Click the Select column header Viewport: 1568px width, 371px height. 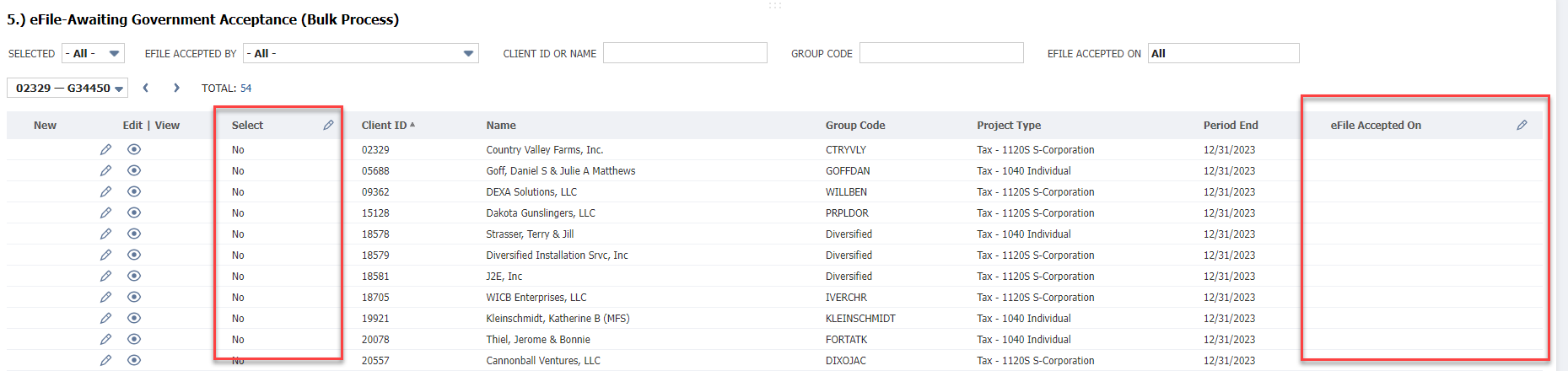coord(247,125)
